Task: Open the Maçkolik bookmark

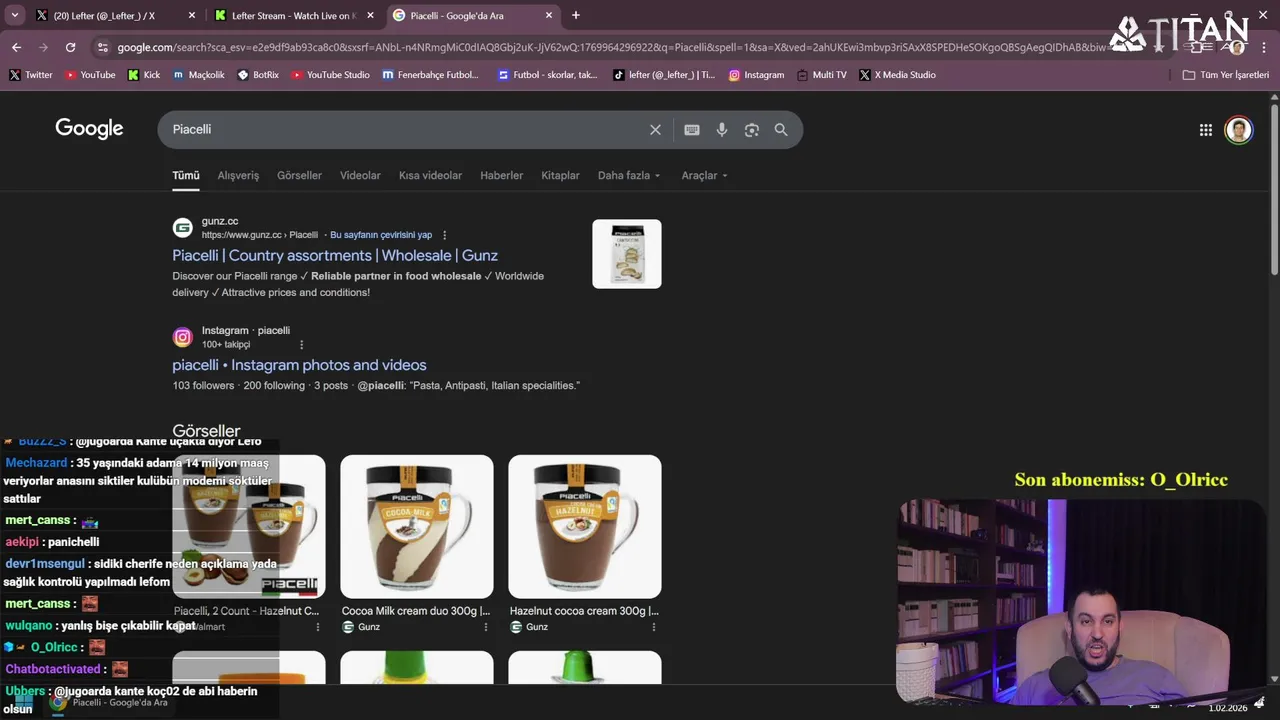Action: (x=199, y=75)
